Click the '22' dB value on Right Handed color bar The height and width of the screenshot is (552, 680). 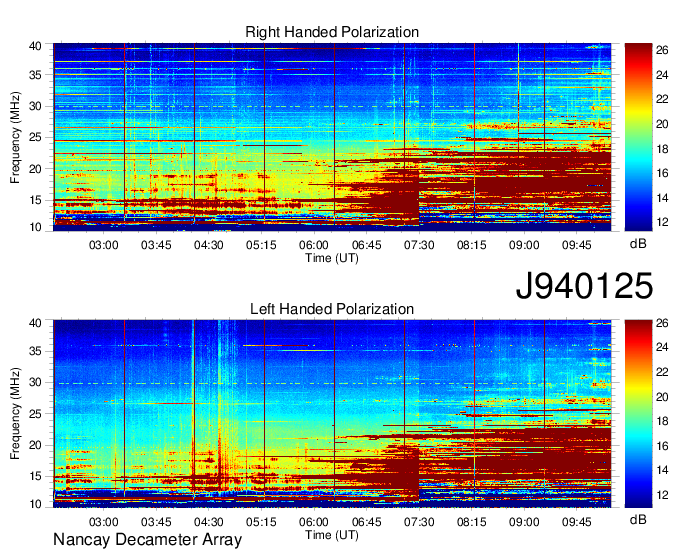662,99
